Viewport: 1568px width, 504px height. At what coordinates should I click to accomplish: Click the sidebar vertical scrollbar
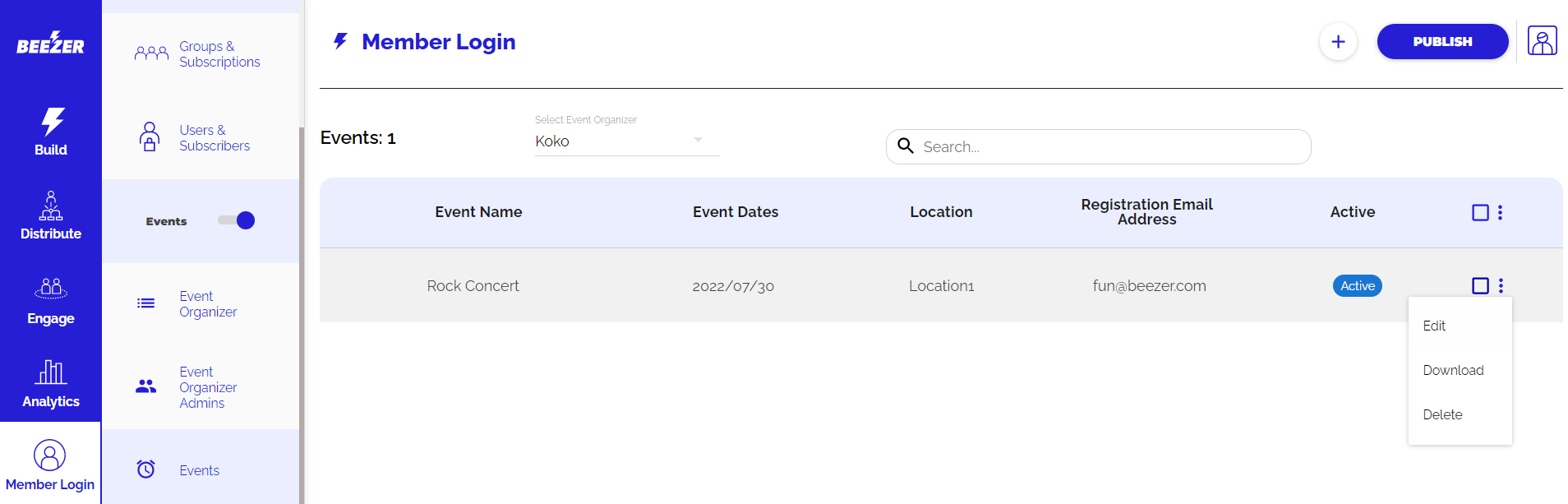click(x=302, y=312)
